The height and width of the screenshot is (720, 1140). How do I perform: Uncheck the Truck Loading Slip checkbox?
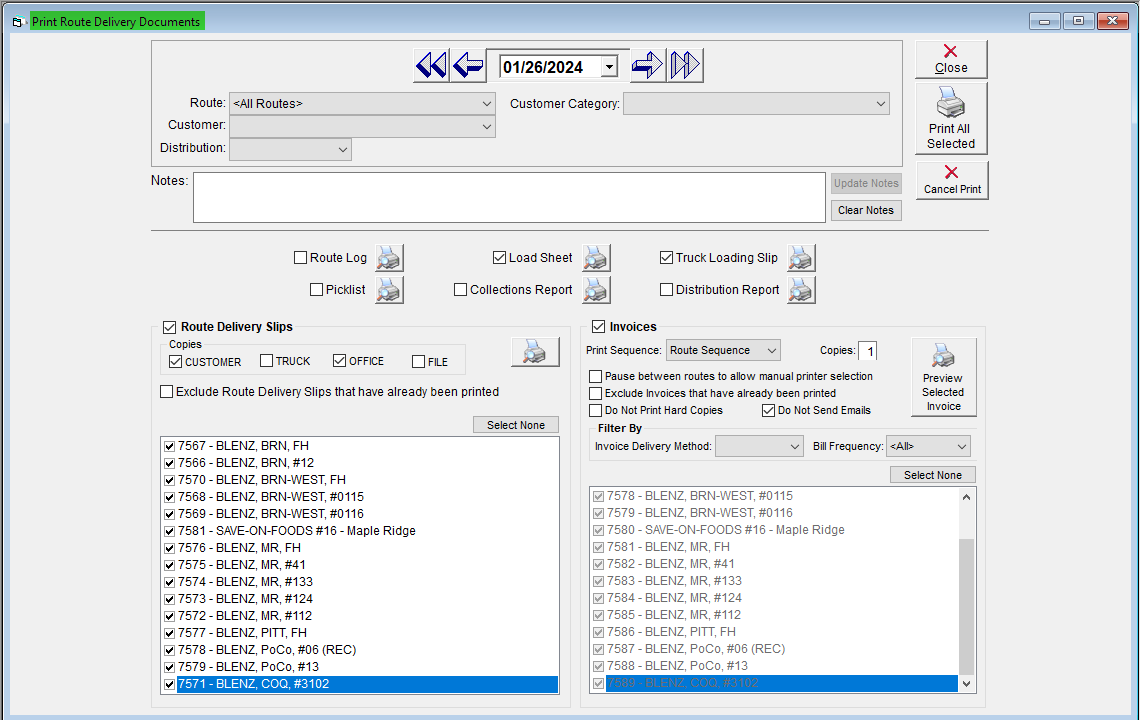(666, 257)
